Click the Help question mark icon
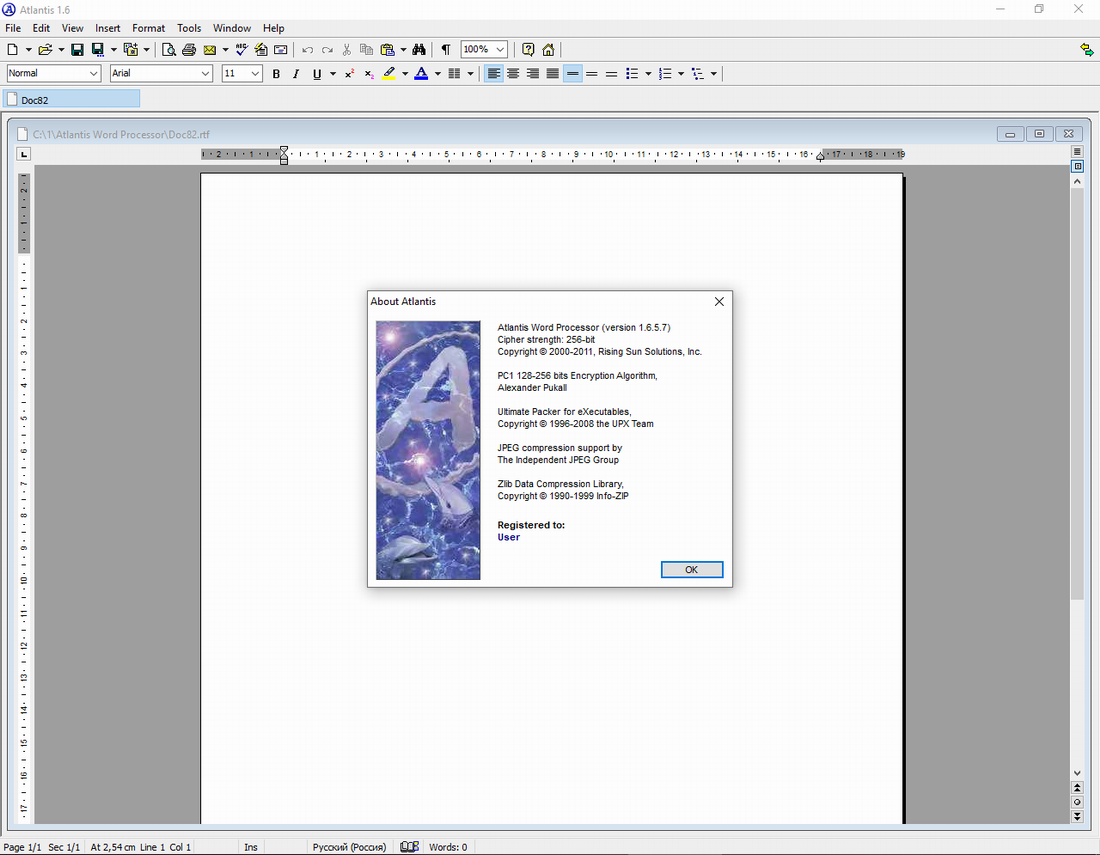Screen dimensions: 1100x855 pyautogui.click(x=528, y=50)
